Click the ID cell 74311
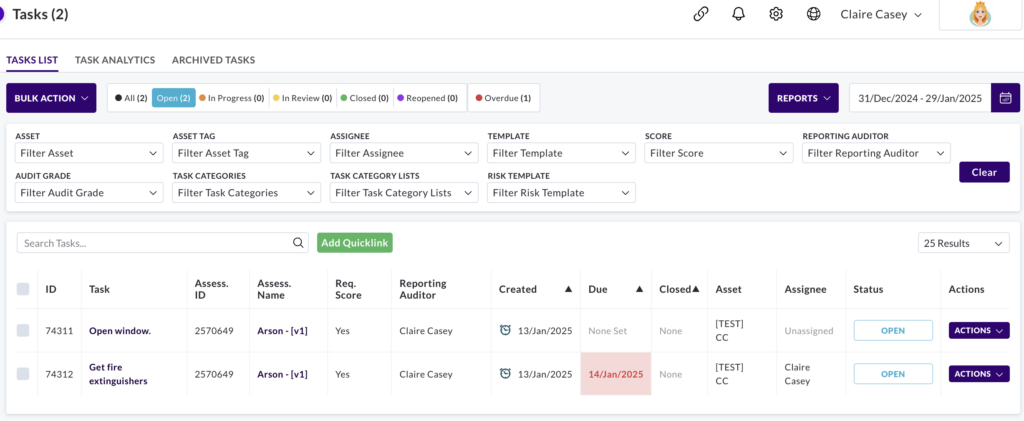 59,331
